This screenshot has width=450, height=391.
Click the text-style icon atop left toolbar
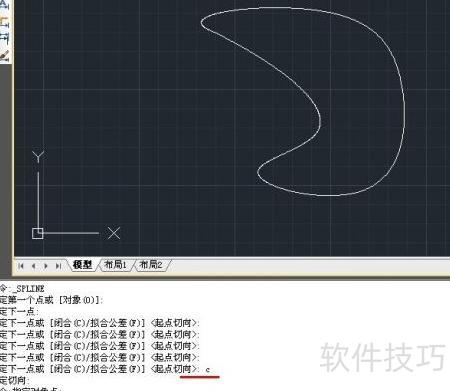pyautogui.click(x=4, y=5)
